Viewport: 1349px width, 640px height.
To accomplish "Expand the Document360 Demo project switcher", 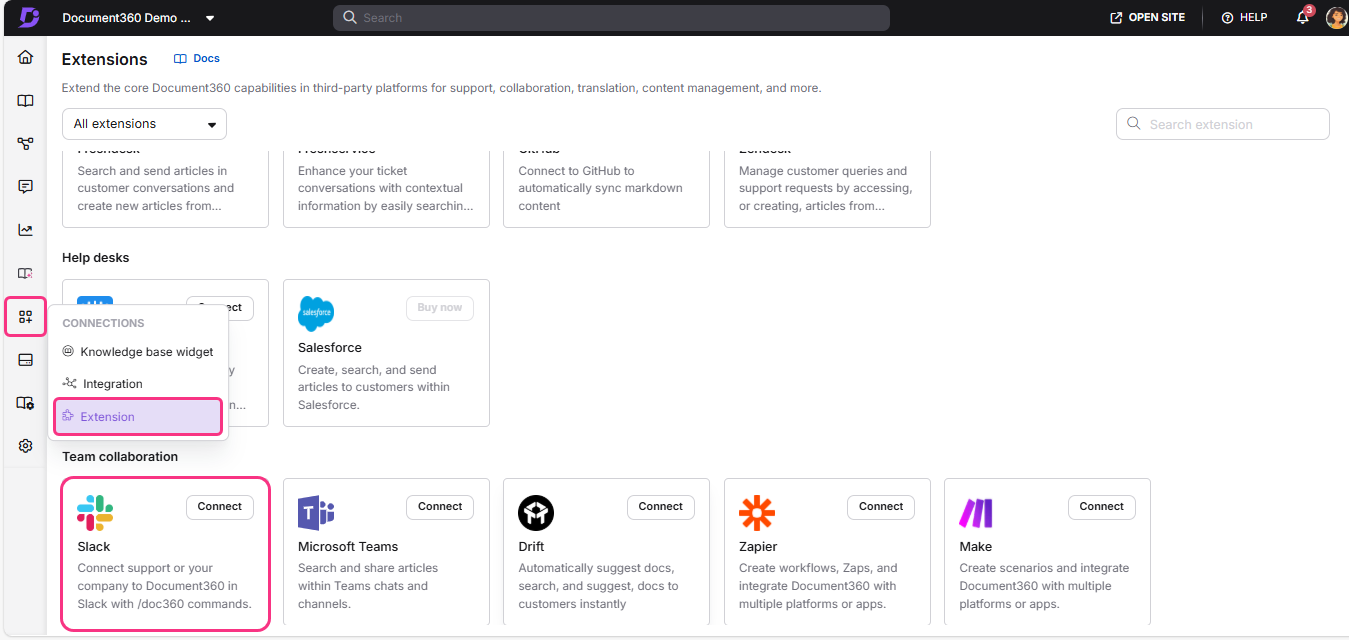I will (138, 18).
